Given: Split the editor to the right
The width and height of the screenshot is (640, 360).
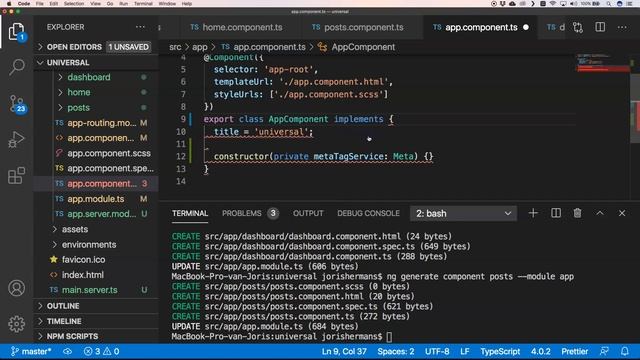Looking at the screenshot, I should pyautogui.click(x=600, y=27).
